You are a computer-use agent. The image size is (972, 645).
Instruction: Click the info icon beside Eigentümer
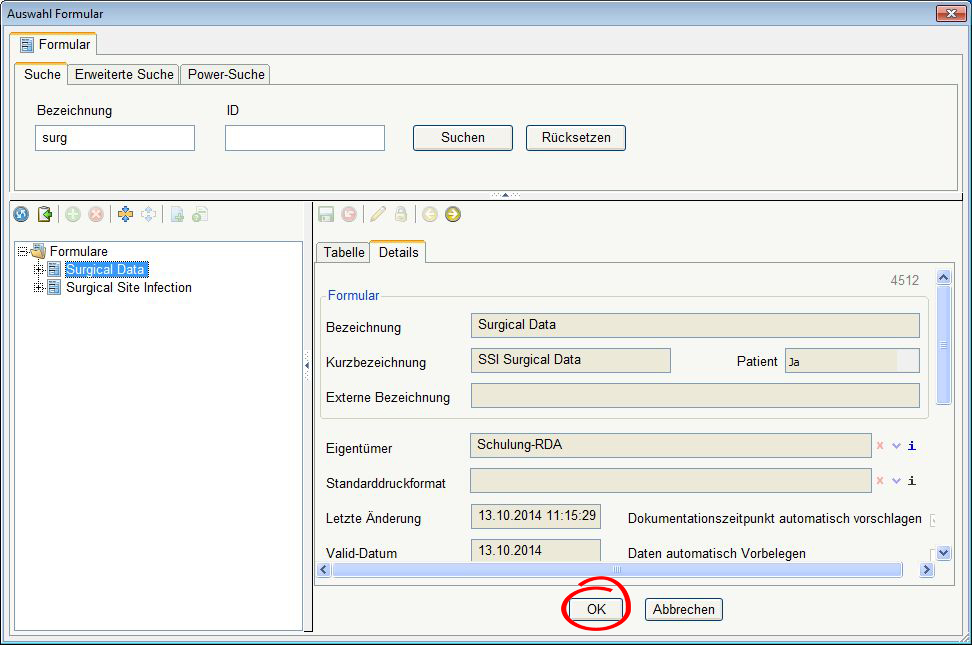click(912, 446)
